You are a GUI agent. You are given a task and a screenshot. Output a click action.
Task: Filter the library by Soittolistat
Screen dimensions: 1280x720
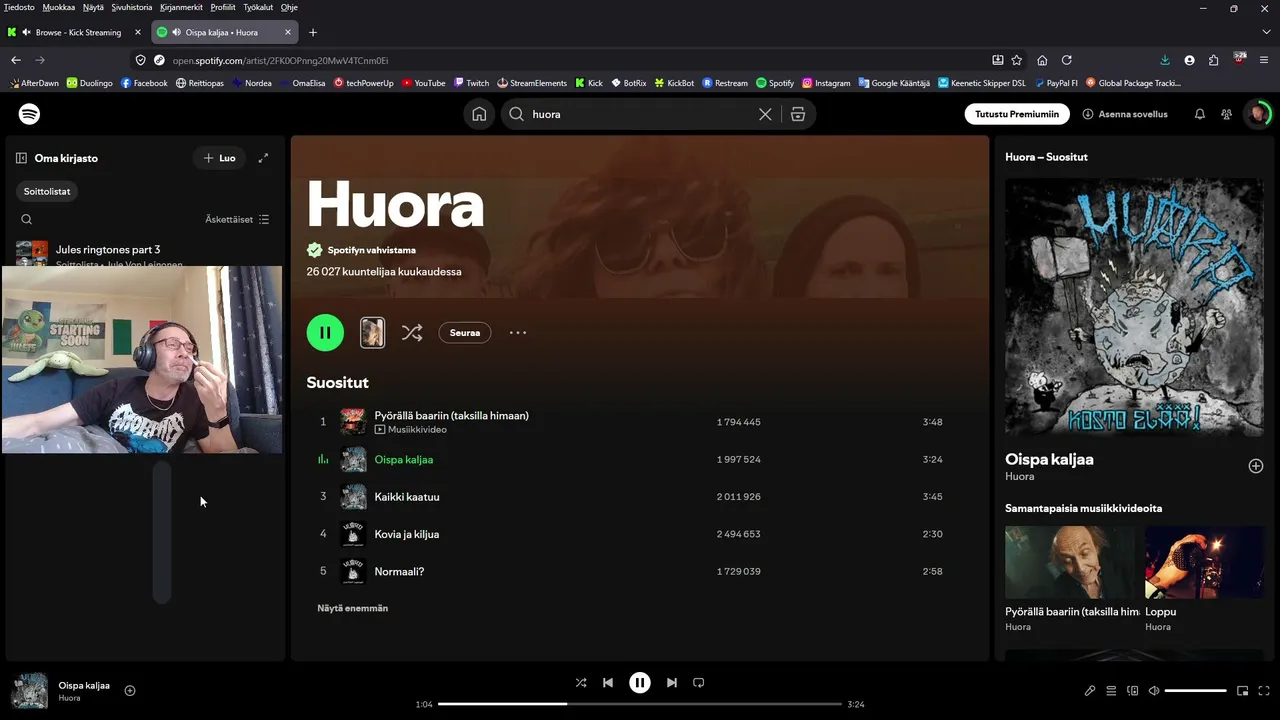click(47, 191)
